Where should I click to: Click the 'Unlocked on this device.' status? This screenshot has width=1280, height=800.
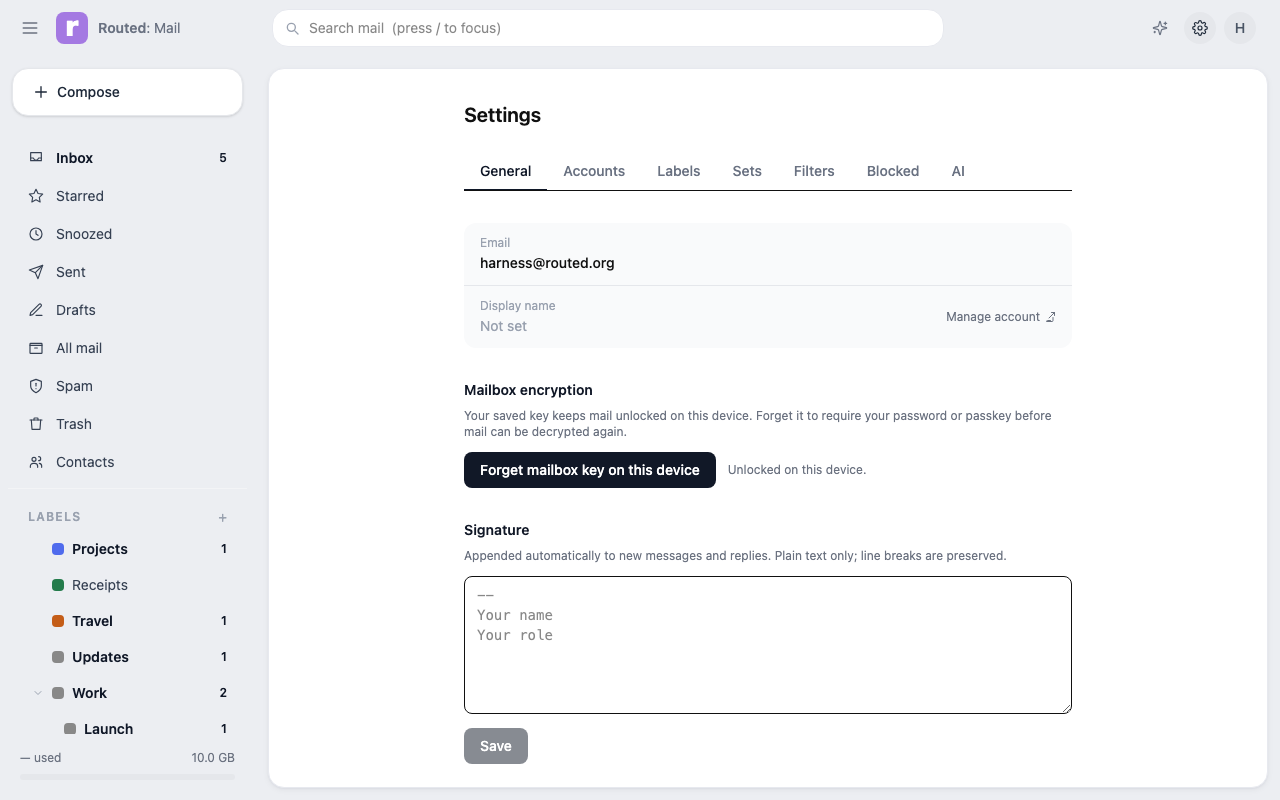click(797, 470)
